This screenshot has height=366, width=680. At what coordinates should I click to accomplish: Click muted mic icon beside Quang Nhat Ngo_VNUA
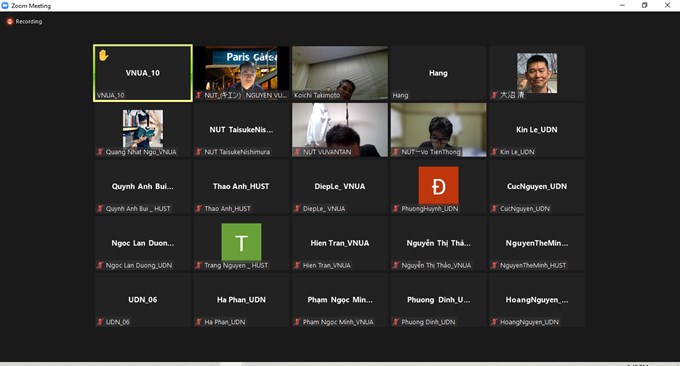pyautogui.click(x=100, y=152)
